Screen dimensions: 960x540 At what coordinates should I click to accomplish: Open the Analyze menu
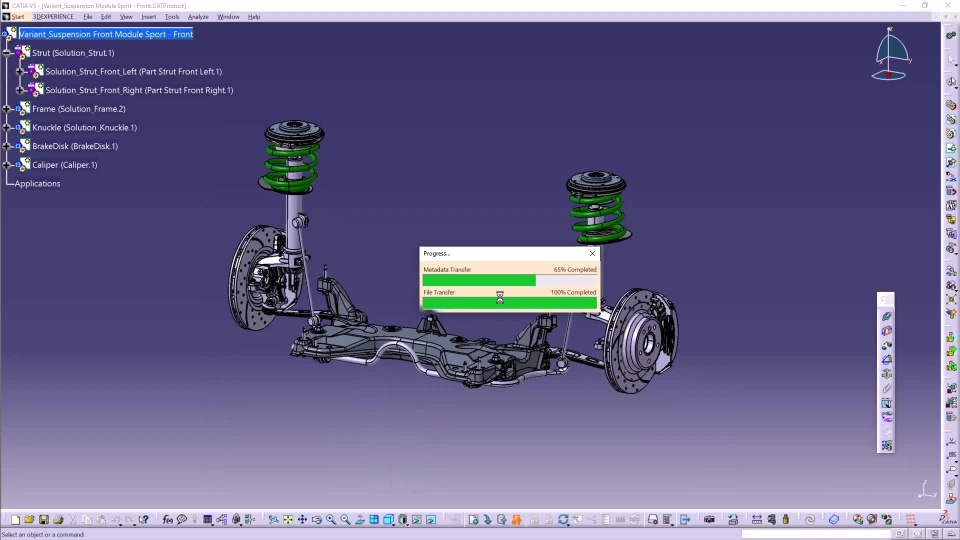click(x=198, y=17)
